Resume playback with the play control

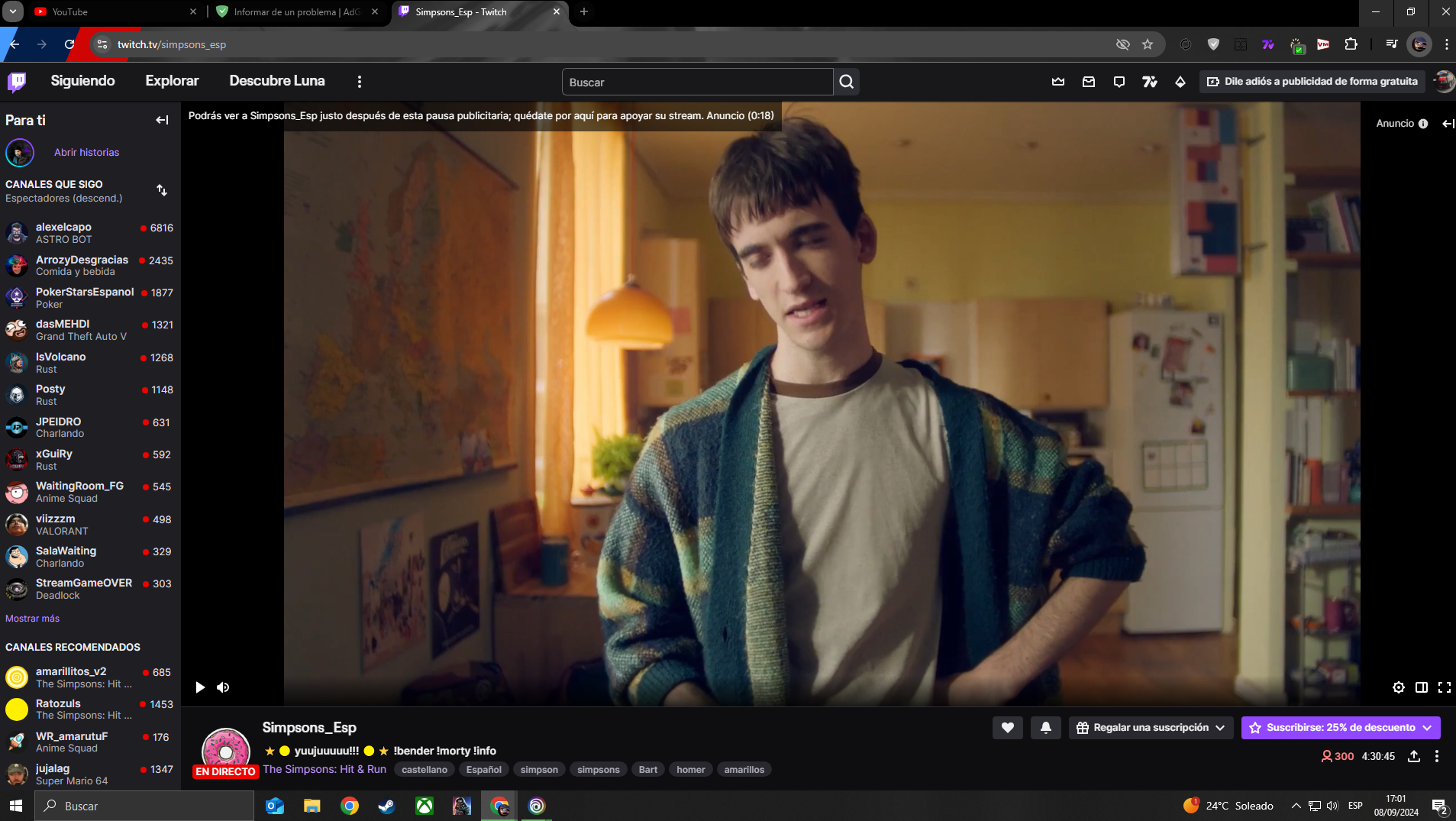(199, 687)
